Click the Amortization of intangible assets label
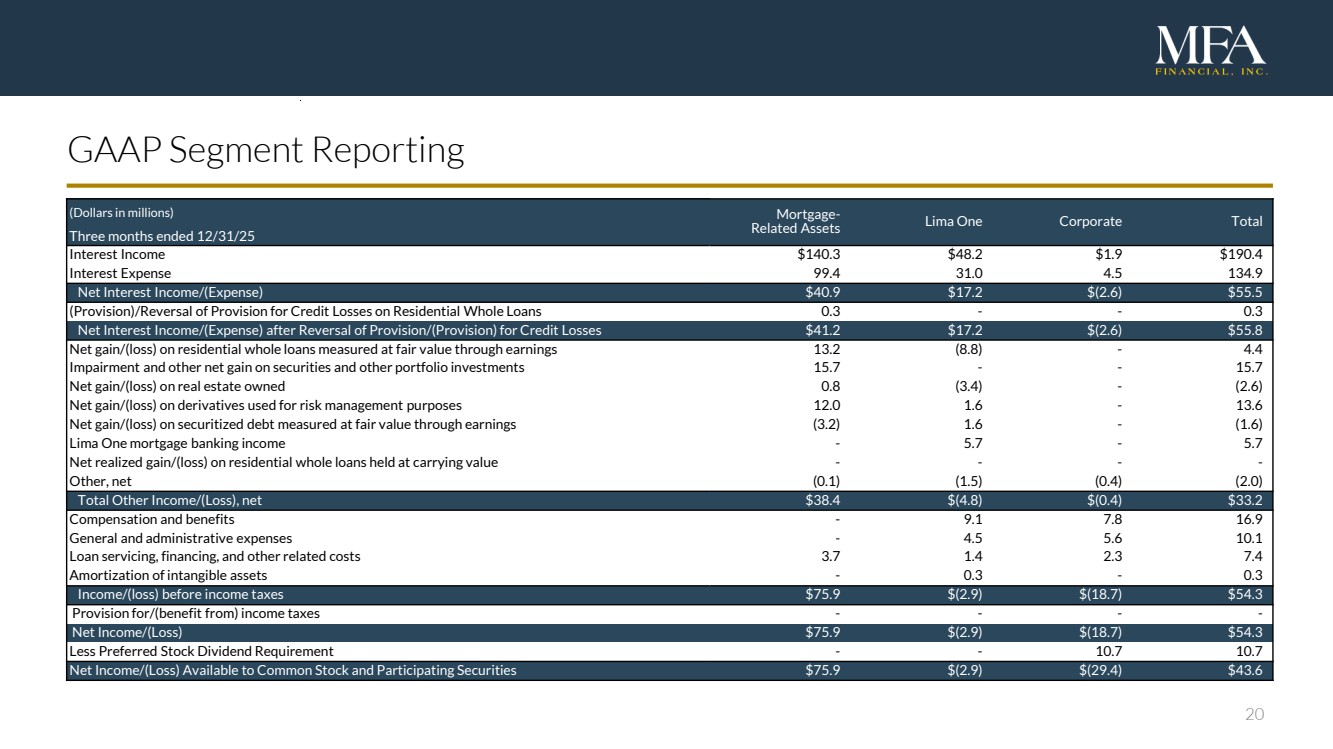 pyautogui.click(x=168, y=575)
